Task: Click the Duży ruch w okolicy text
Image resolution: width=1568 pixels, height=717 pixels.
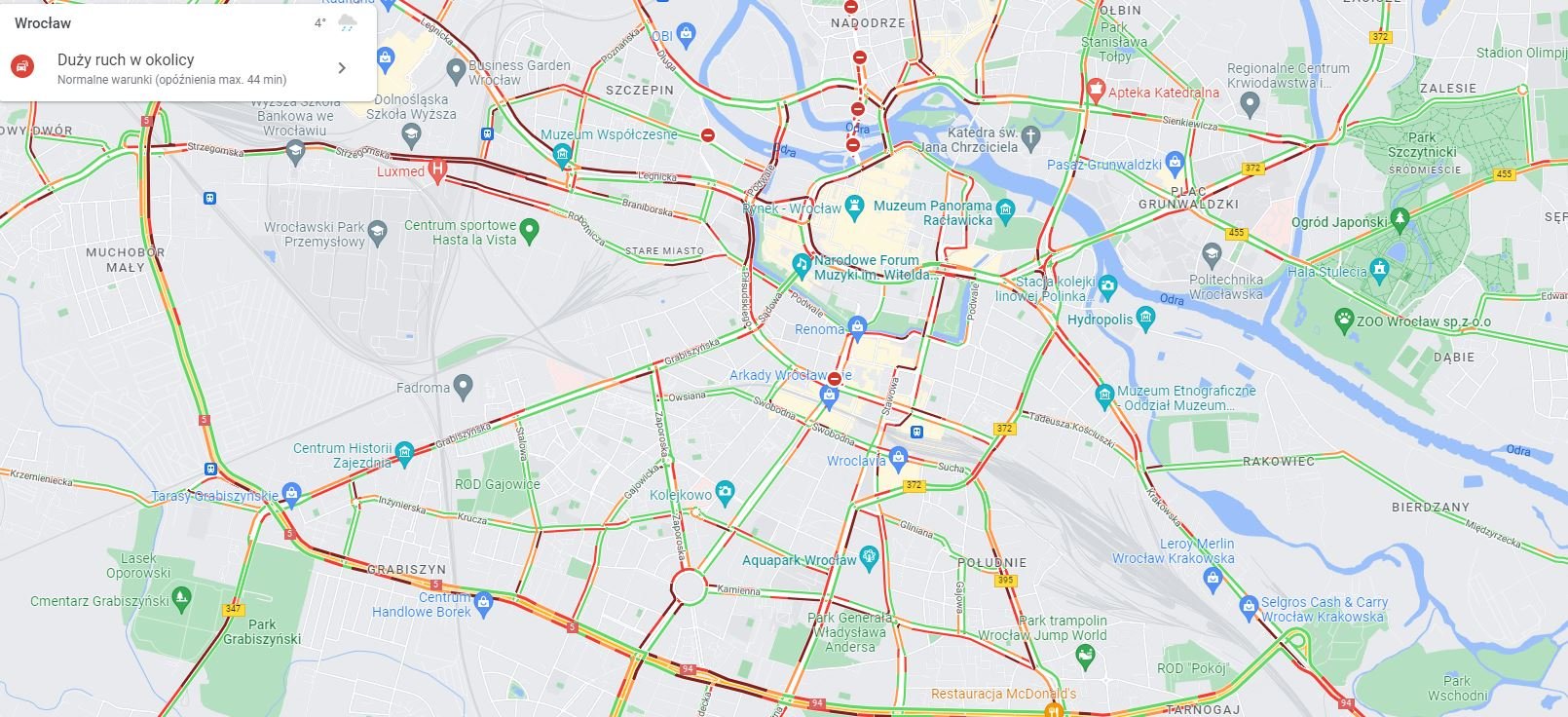Action: click(126, 59)
